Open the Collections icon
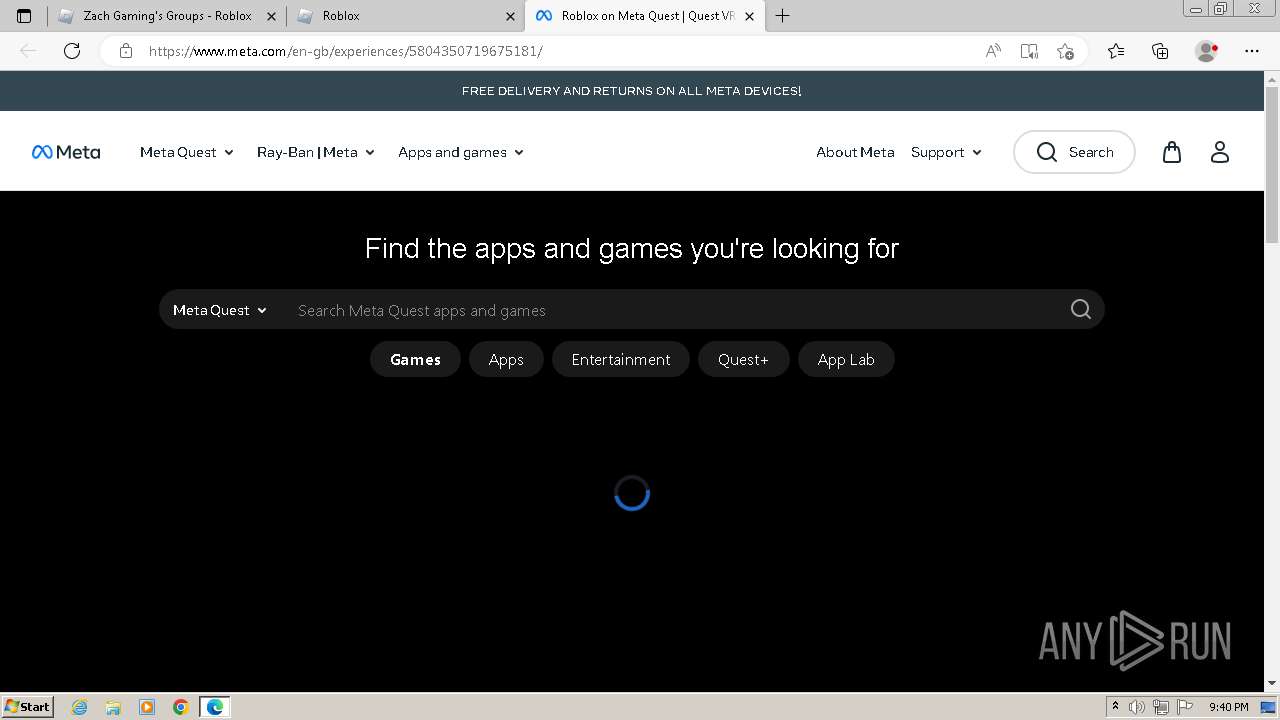Screen dimensions: 1280x720 pyautogui.click(x=1160, y=51)
